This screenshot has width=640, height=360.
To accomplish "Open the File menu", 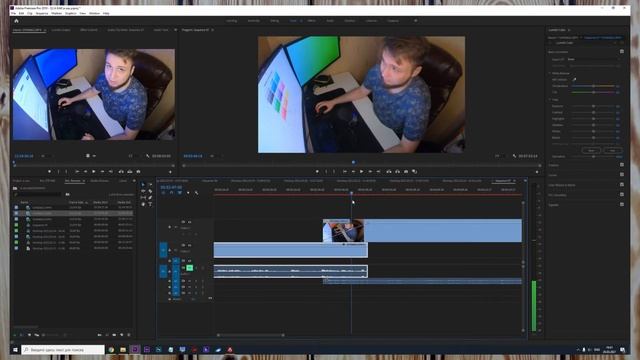I will coord(13,13).
